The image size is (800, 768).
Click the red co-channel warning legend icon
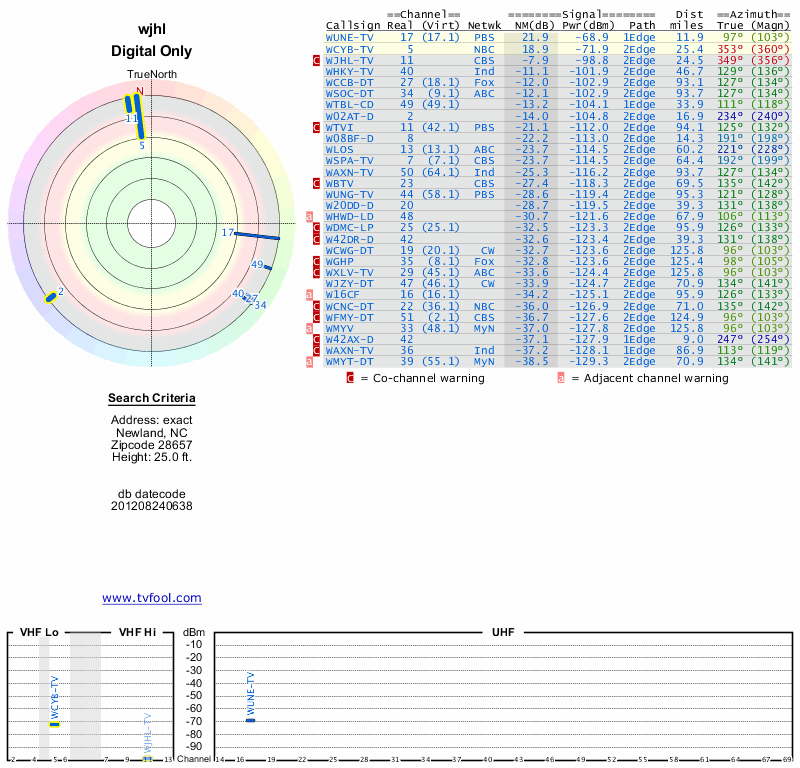pos(350,378)
